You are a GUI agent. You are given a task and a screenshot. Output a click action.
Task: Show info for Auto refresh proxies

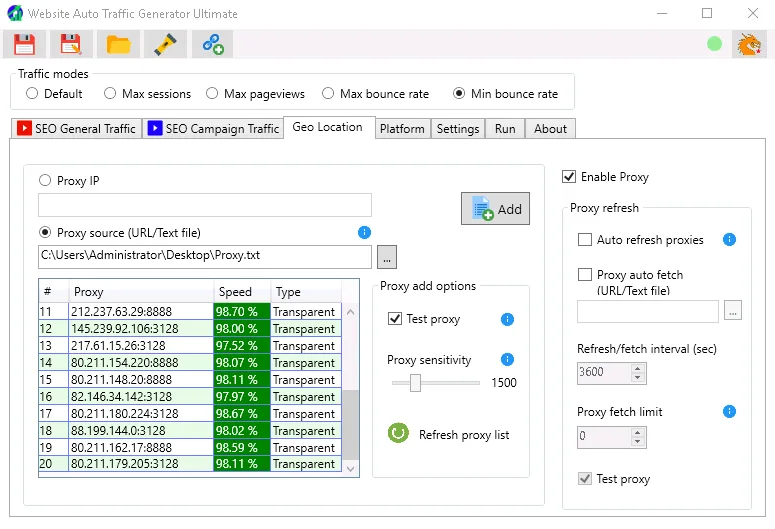pos(730,240)
